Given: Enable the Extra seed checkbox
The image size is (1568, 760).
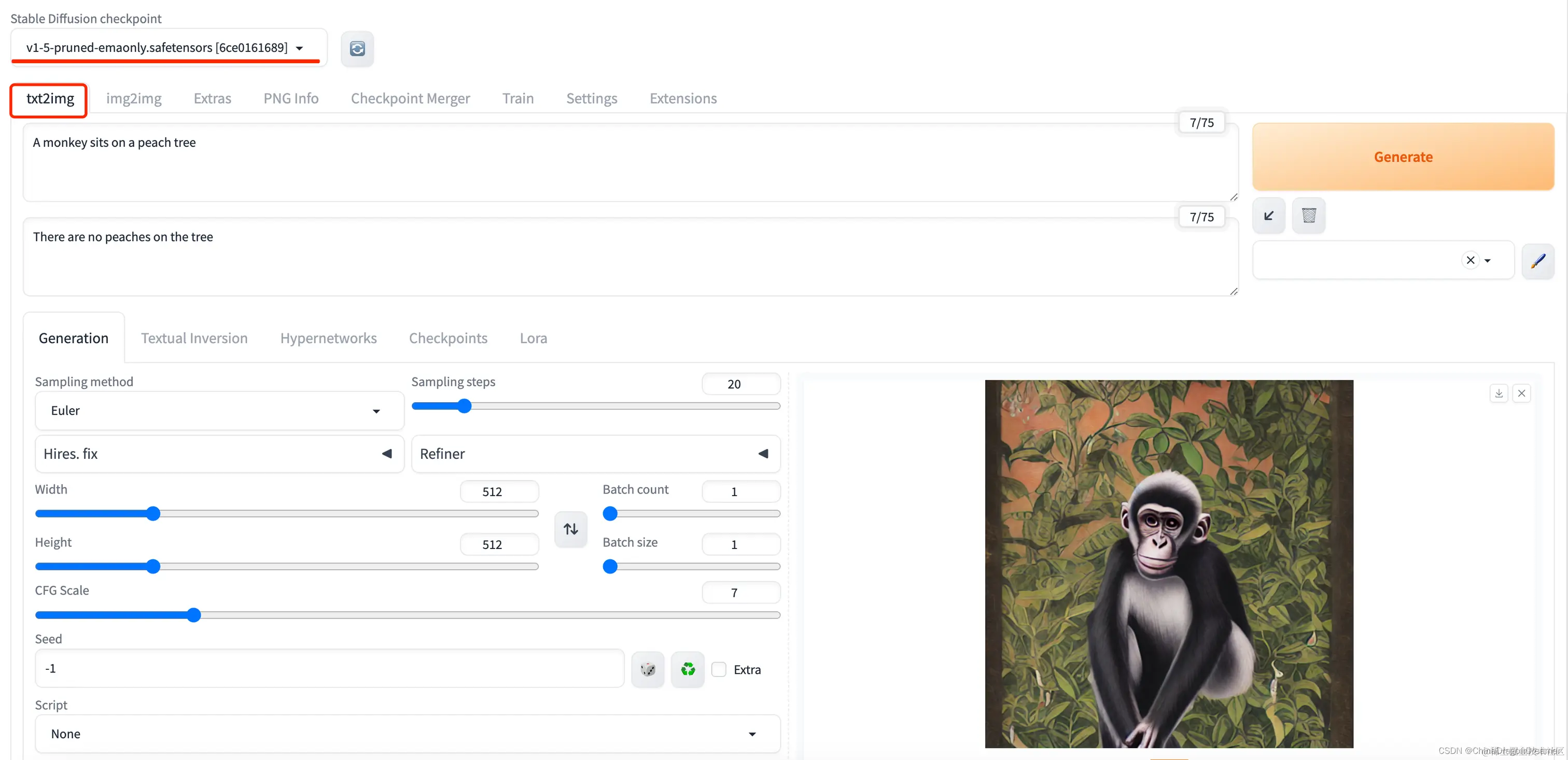Looking at the screenshot, I should pos(719,669).
